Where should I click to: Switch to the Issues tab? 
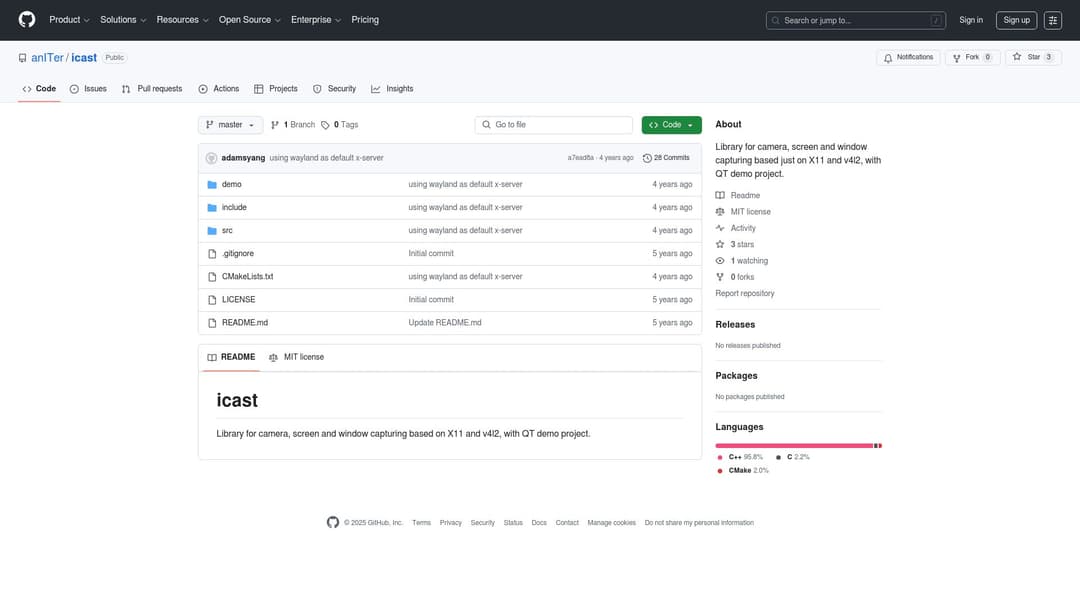(88, 89)
